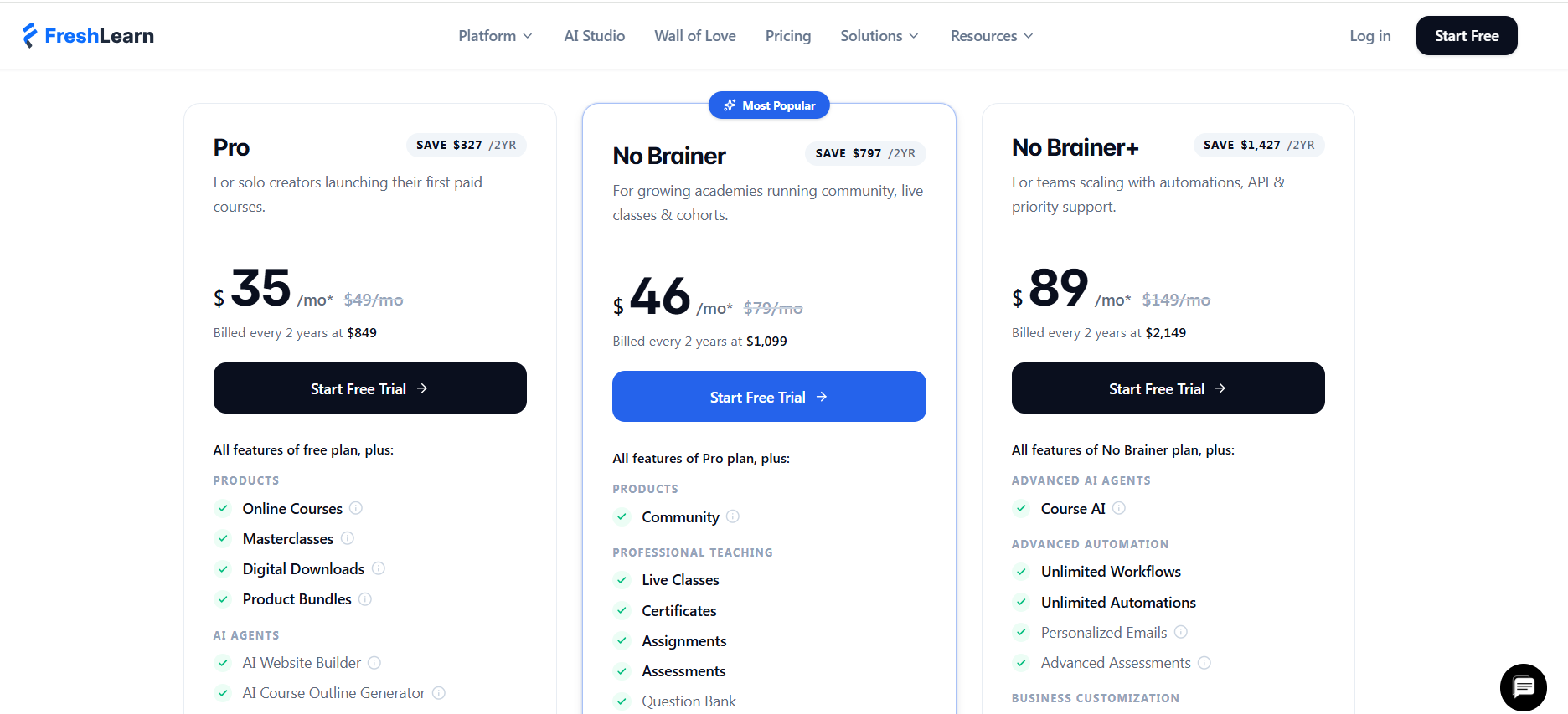Open AI Studio page
The width and height of the screenshot is (1568, 714).
(595, 36)
